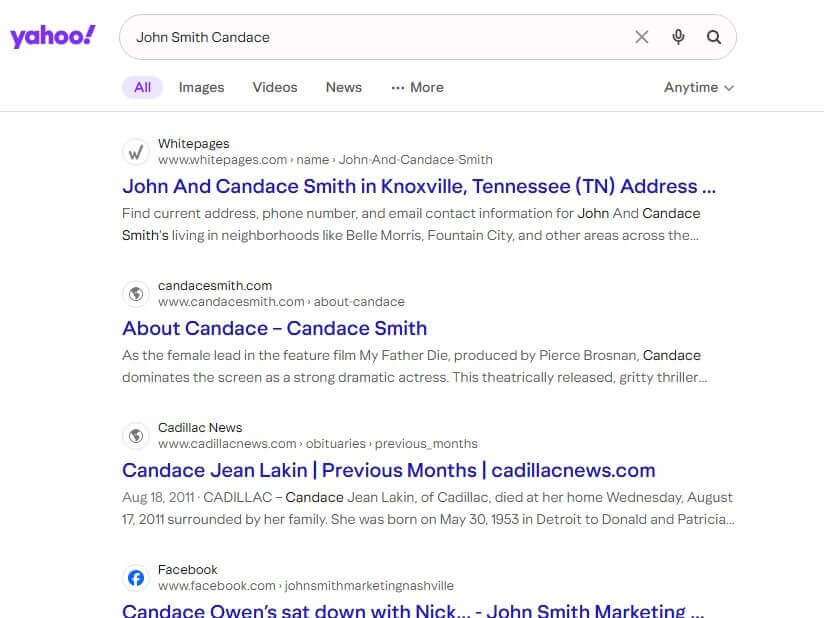Submit search with magnifying glass icon
Image resolution: width=824 pixels, height=618 pixels.
point(714,37)
